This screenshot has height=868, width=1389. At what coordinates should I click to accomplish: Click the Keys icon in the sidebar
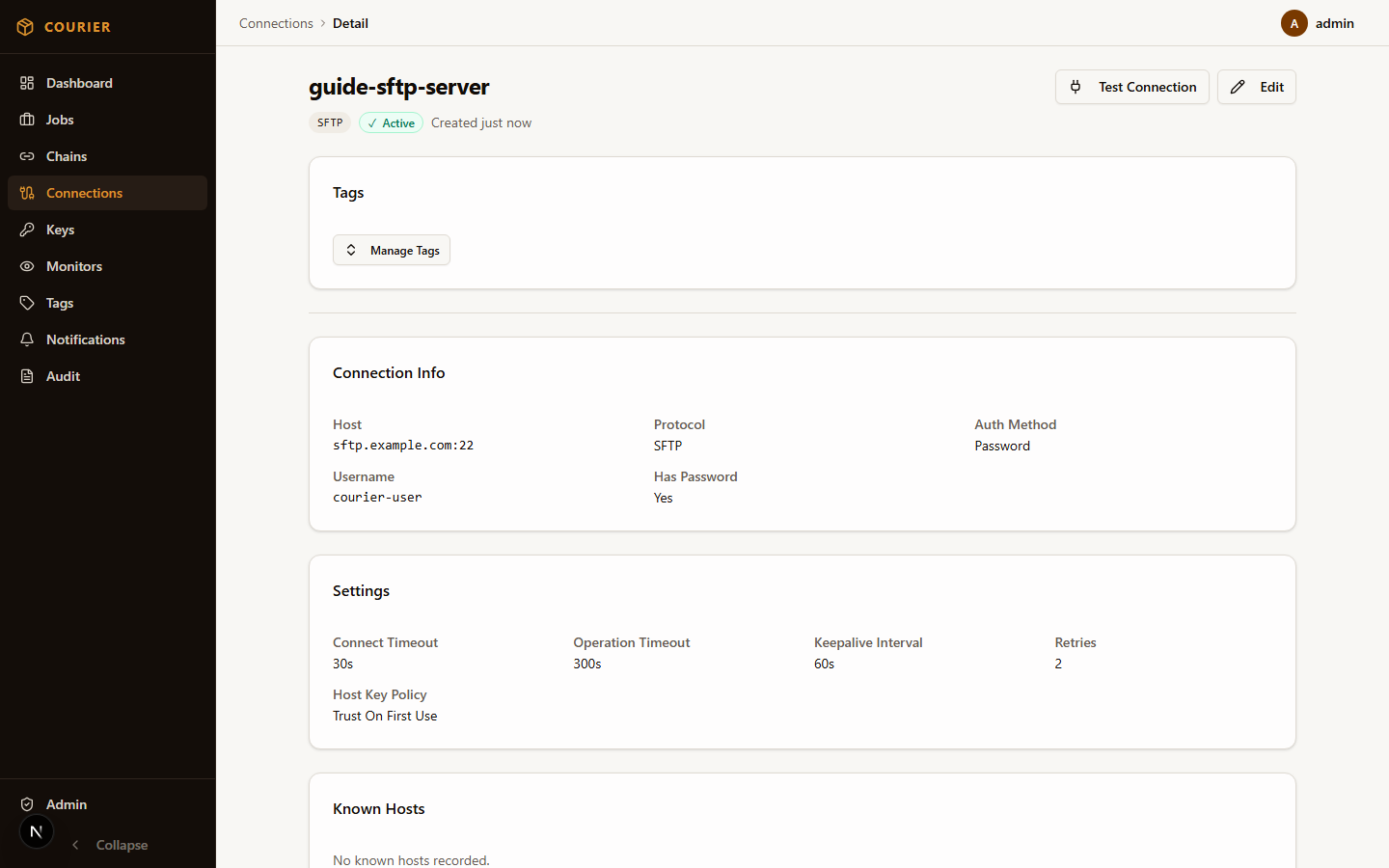27,230
